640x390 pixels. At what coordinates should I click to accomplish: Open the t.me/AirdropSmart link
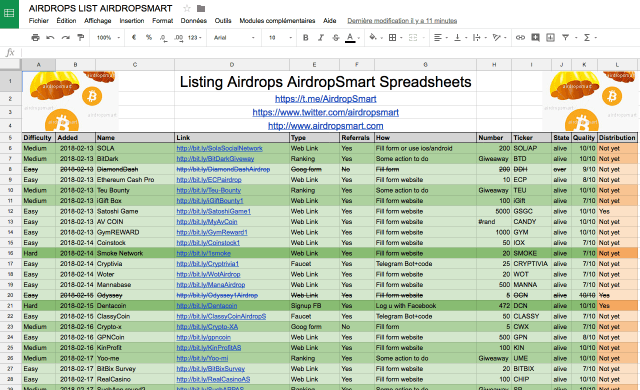click(x=326, y=99)
